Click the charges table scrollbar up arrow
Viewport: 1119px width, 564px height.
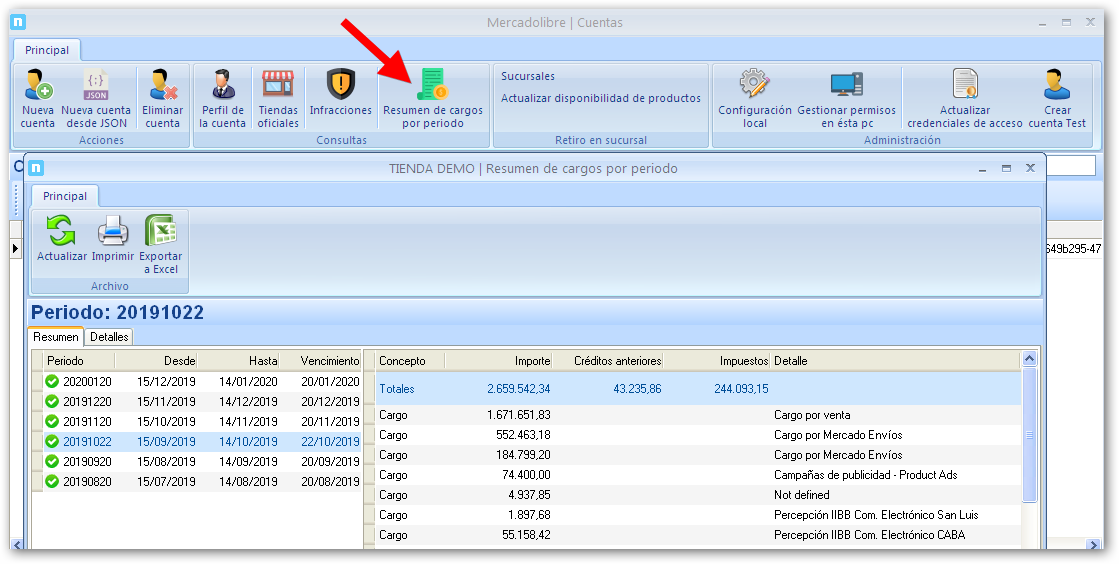pos(1029,359)
